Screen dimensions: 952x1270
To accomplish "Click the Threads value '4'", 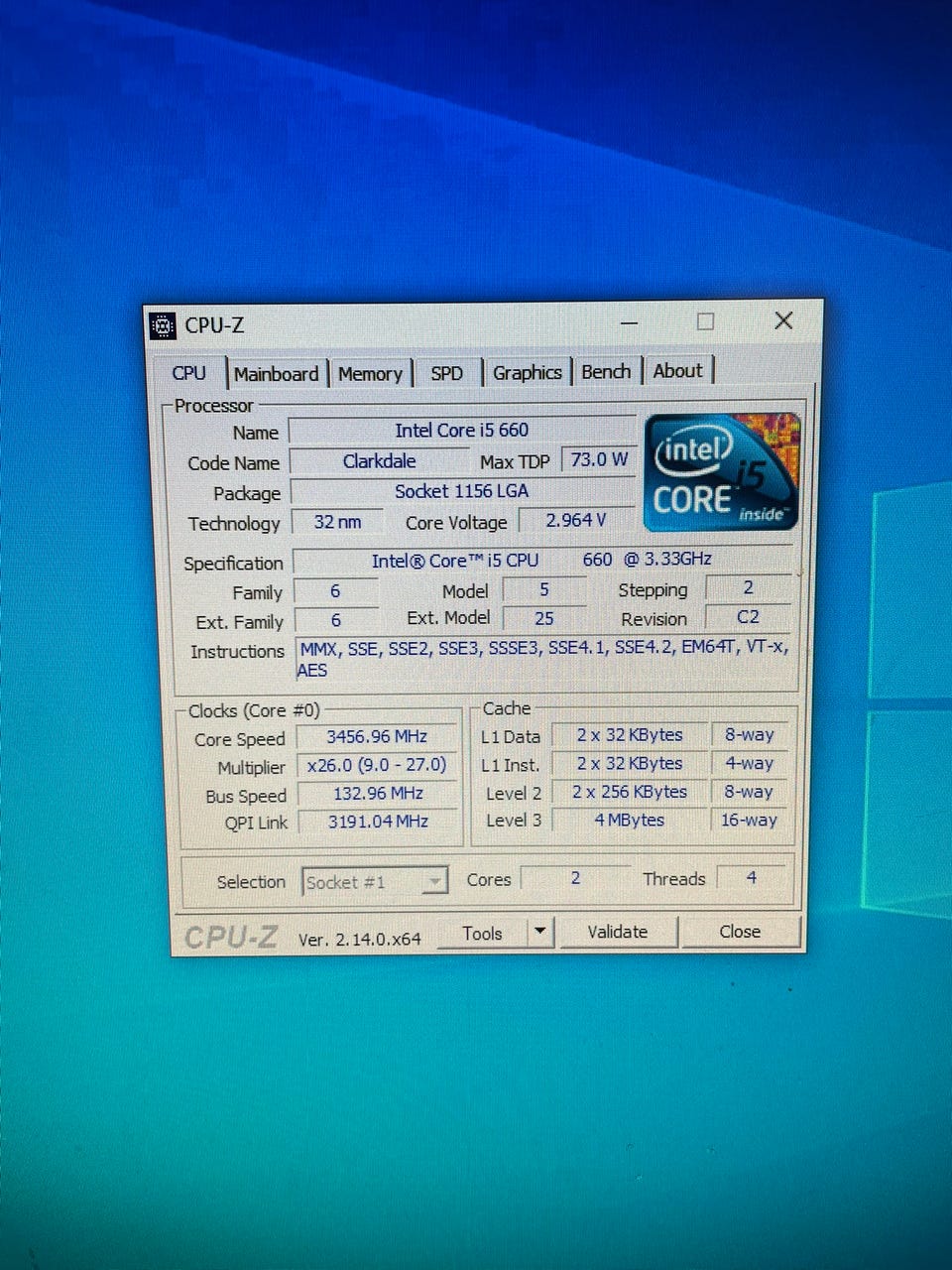I will tap(752, 877).
